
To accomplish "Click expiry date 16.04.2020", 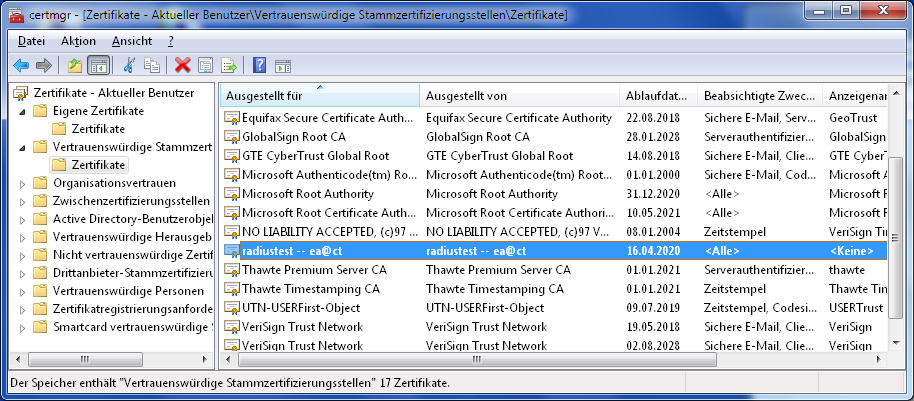I will tap(653, 251).
